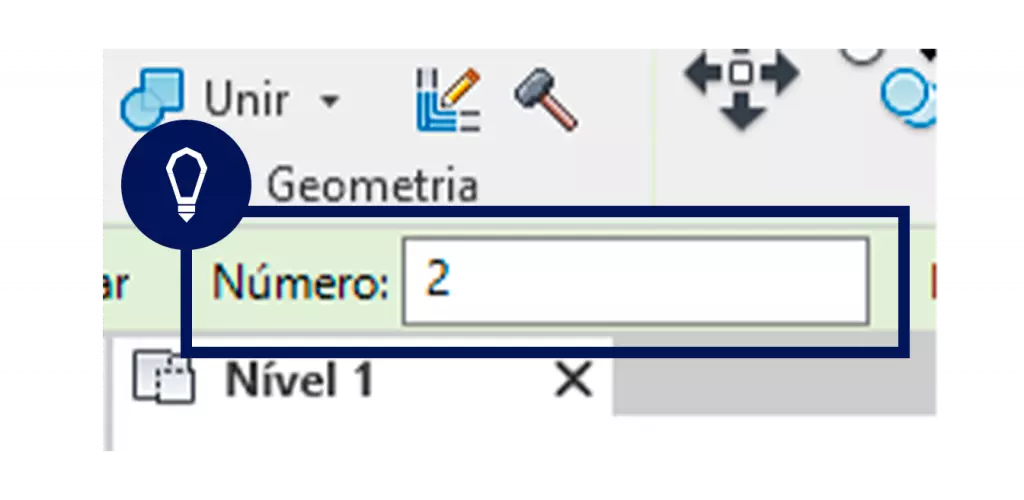Click the floor plan icon on Nível 1 tab
The width and height of the screenshot is (1024, 500).
click(164, 378)
